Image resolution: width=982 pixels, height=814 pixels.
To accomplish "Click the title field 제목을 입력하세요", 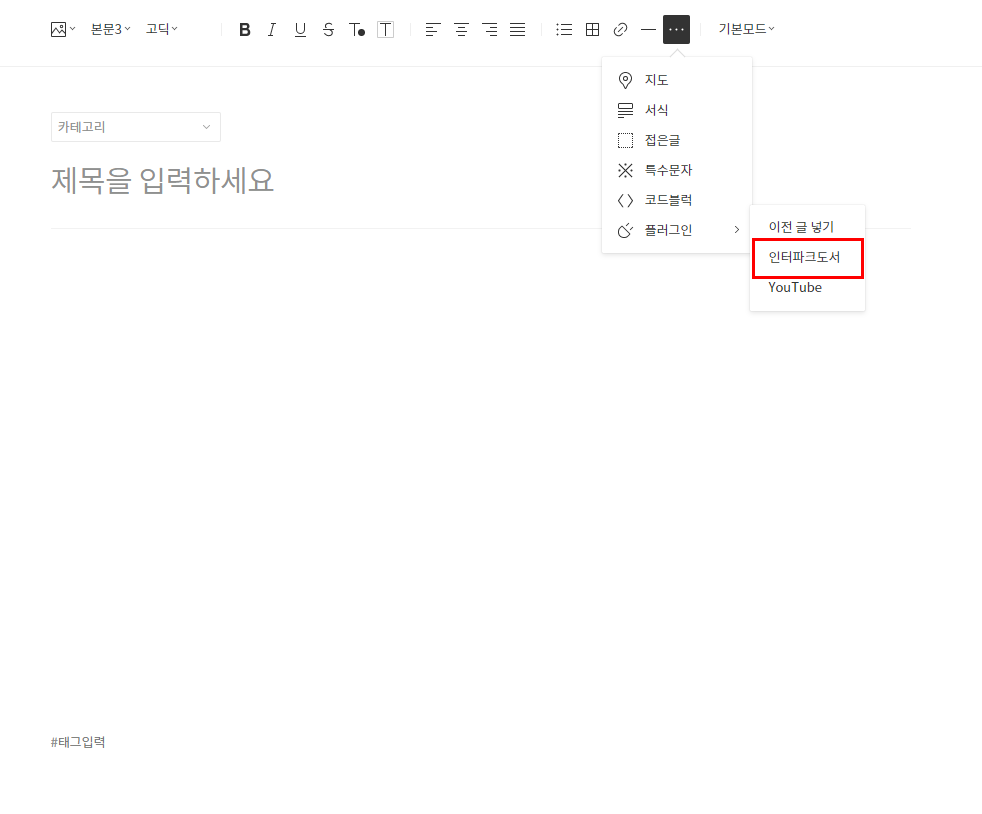I will (x=162, y=181).
